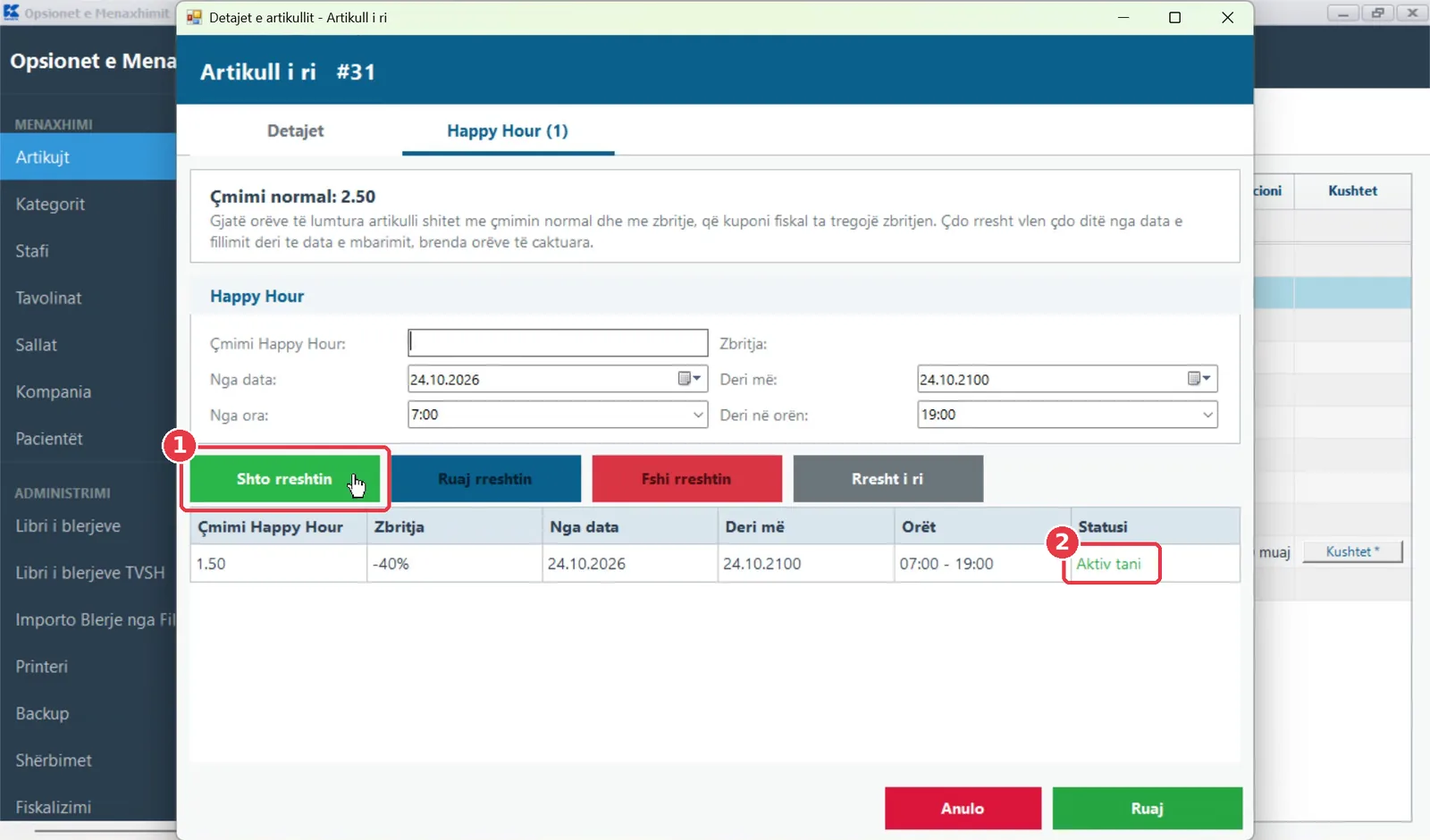Click the 07:00 - 19:00 hours cell
Image resolution: width=1430 pixels, height=840 pixels.
[x=982, y=564]
